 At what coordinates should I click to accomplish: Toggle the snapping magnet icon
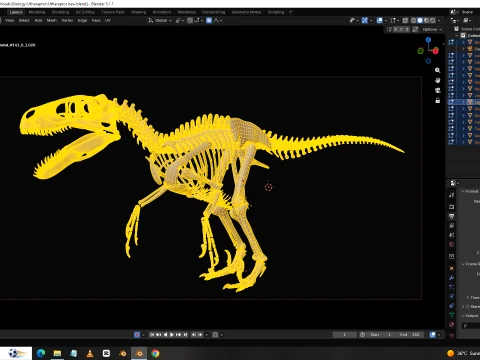coord(190,20)
